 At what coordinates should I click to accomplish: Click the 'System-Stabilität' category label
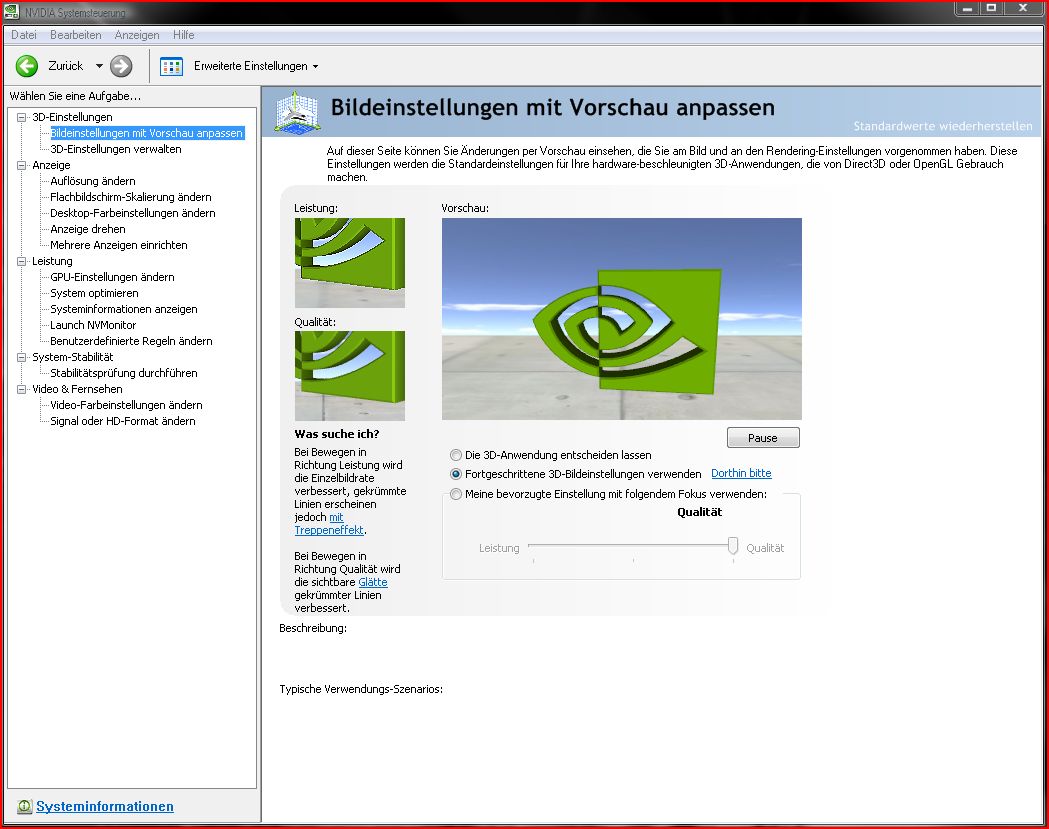click(x=73, y=357)
